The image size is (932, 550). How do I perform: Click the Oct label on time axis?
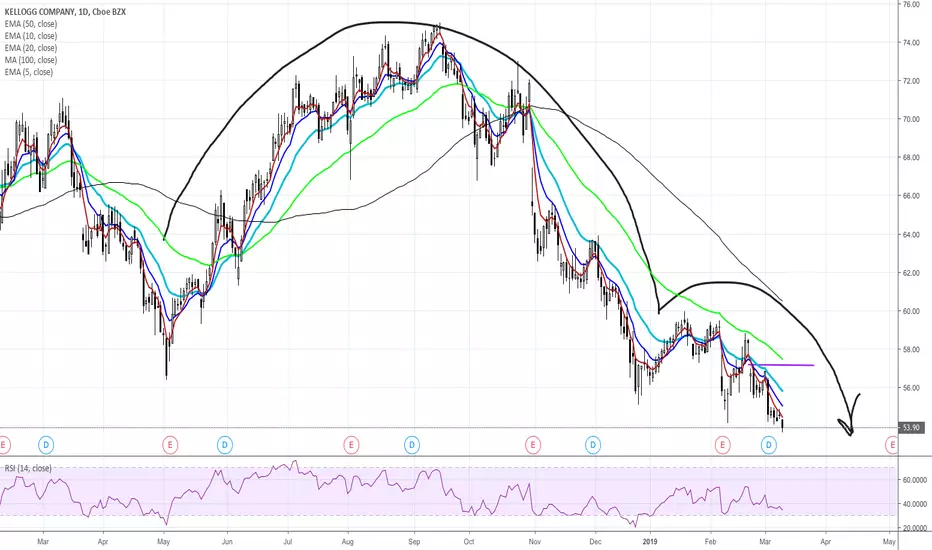(469, 542)
